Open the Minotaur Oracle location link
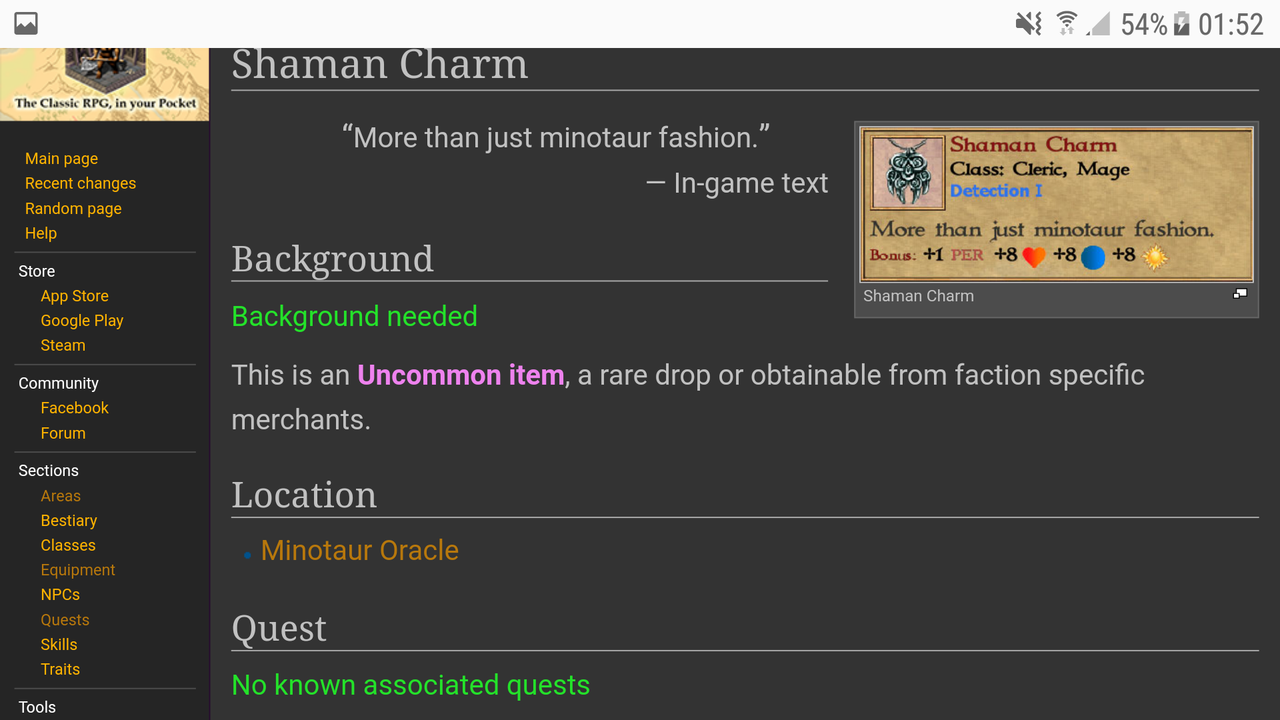The height and width of the screenshot is (720, 1280). (360, 550)
